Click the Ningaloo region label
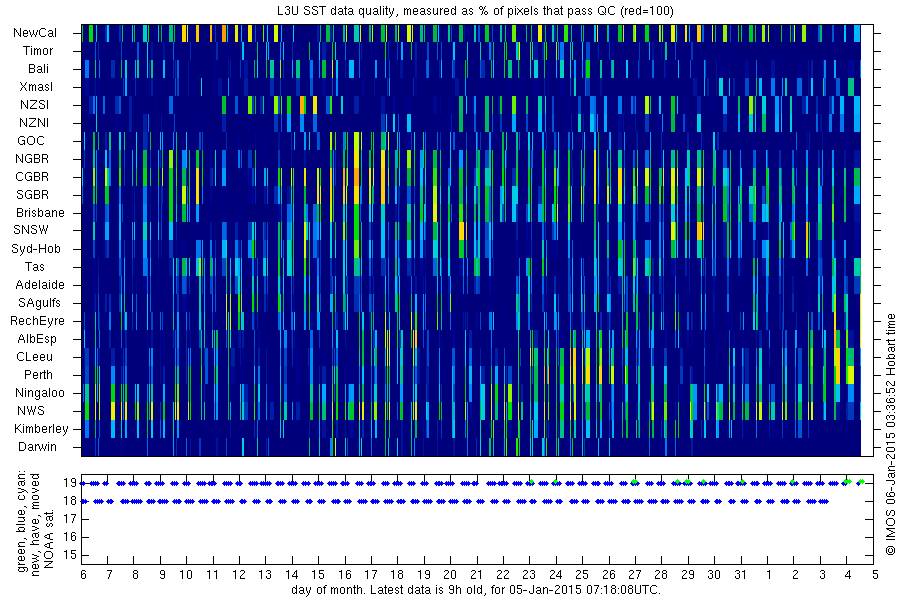The width and height of the screenshot is (900, 600). pos(40,393)
